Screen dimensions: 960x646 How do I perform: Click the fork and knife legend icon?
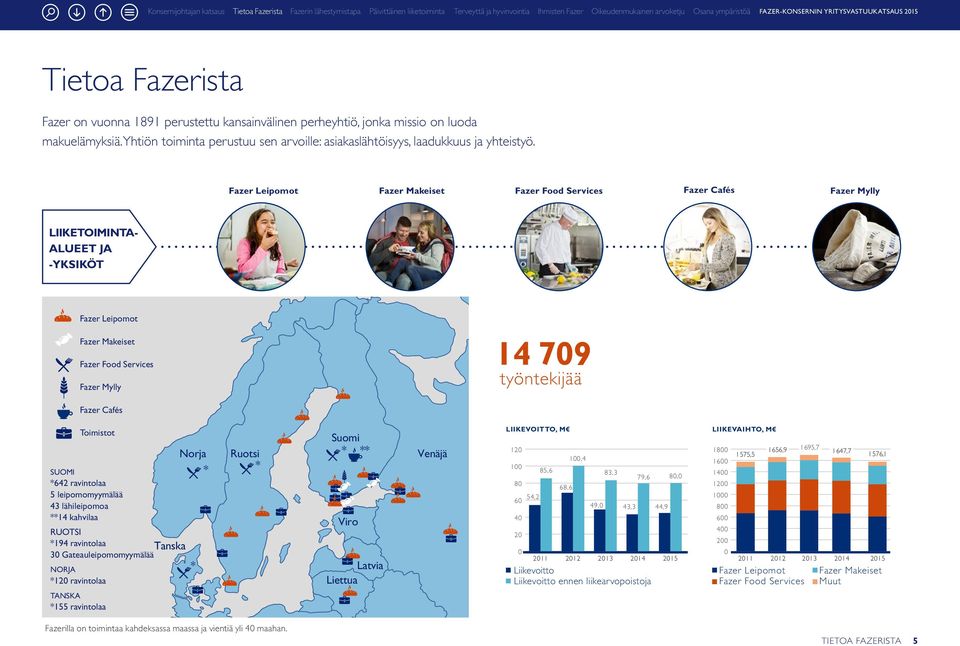click(x=64, y=364)
